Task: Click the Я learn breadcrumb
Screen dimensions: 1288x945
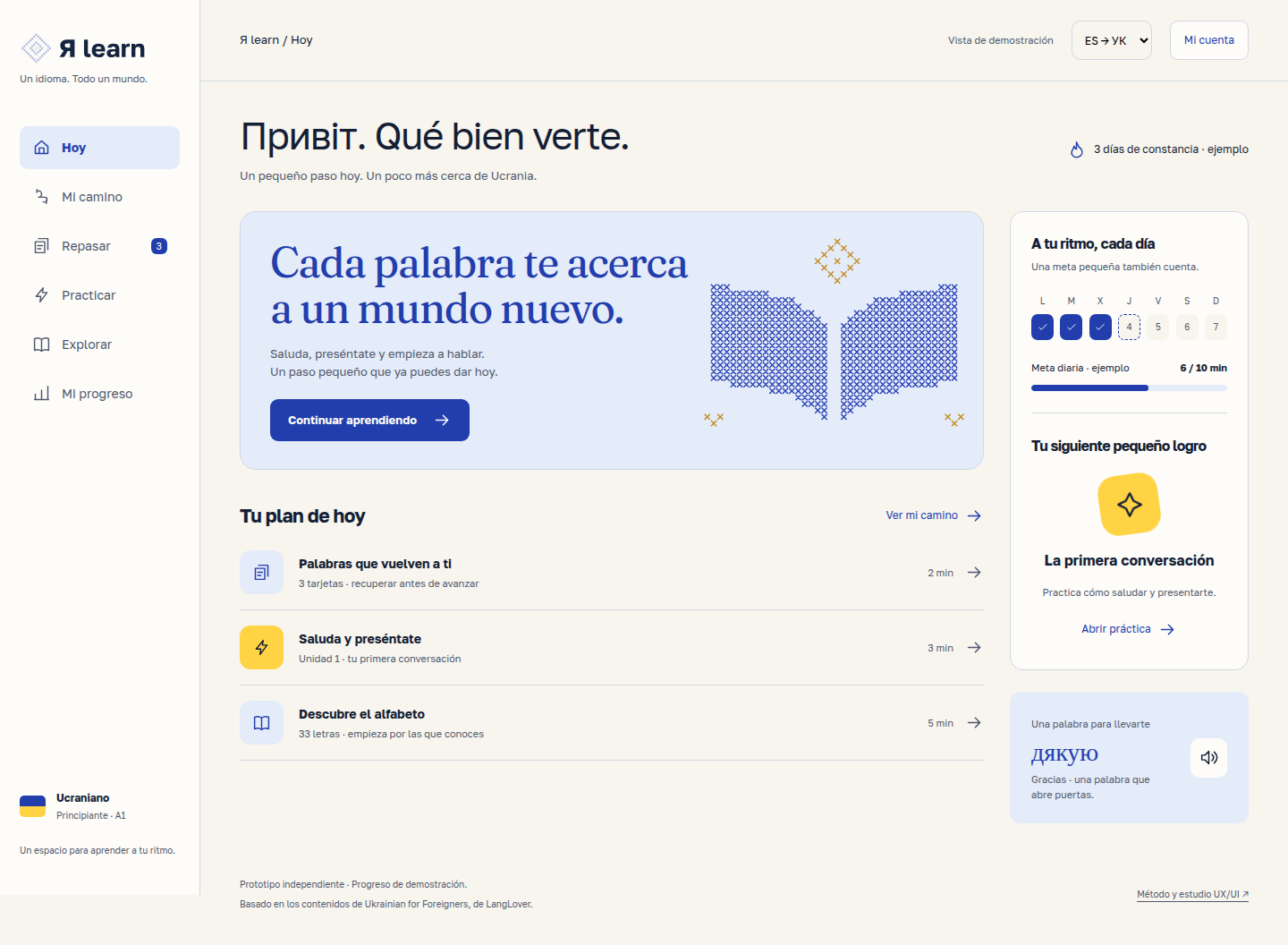Action: tap(259, 40)
